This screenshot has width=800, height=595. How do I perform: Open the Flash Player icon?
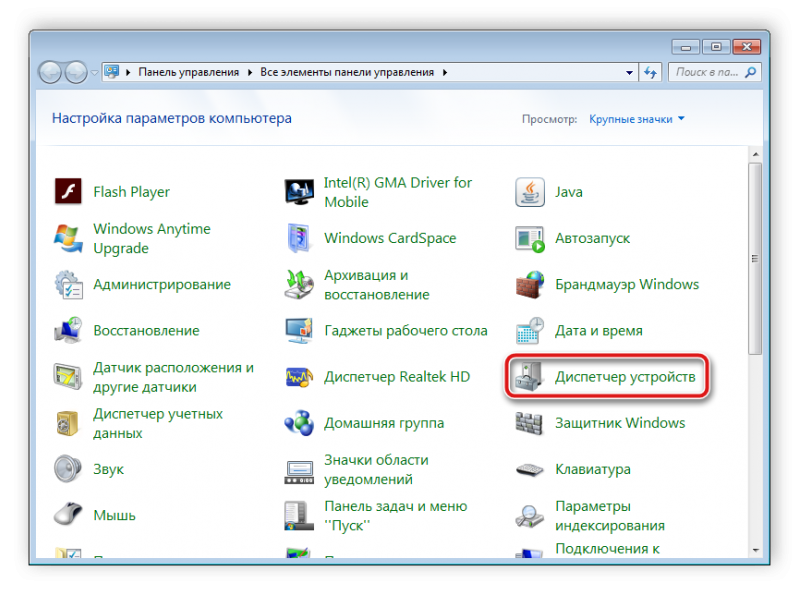[68, 192]
